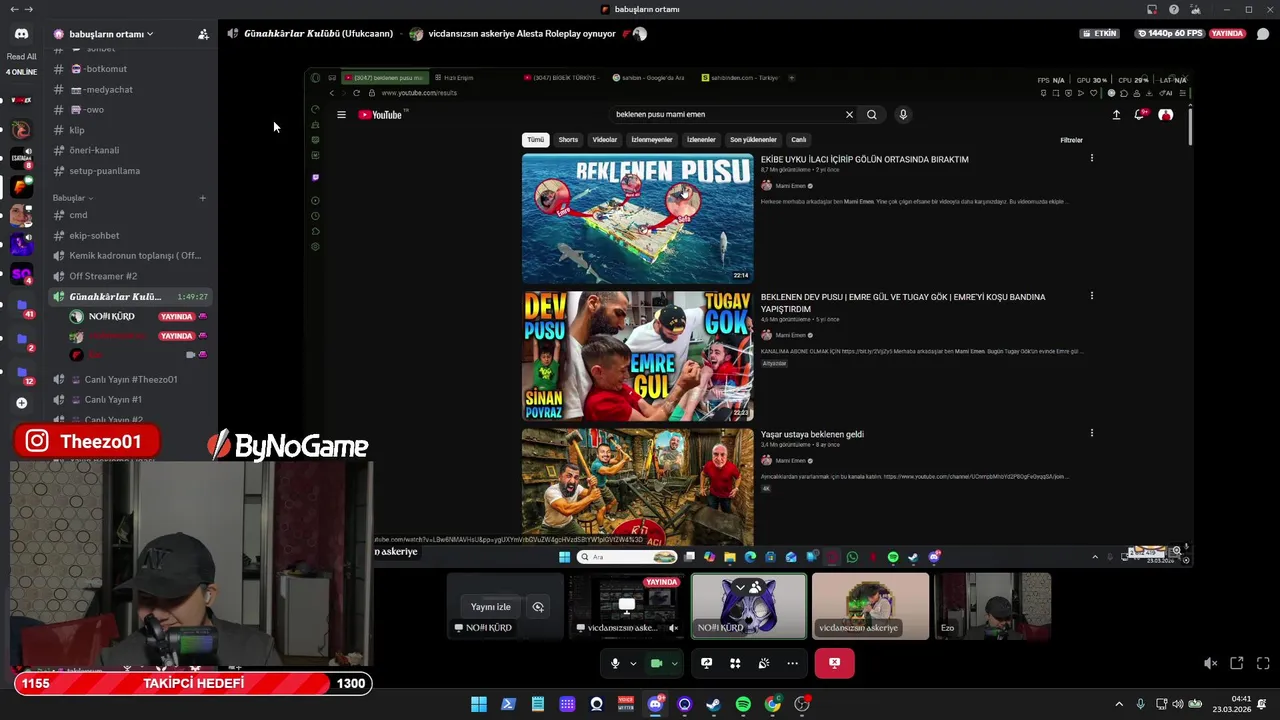
Task: Open more options in call controls
Action: tap(793, 663)
